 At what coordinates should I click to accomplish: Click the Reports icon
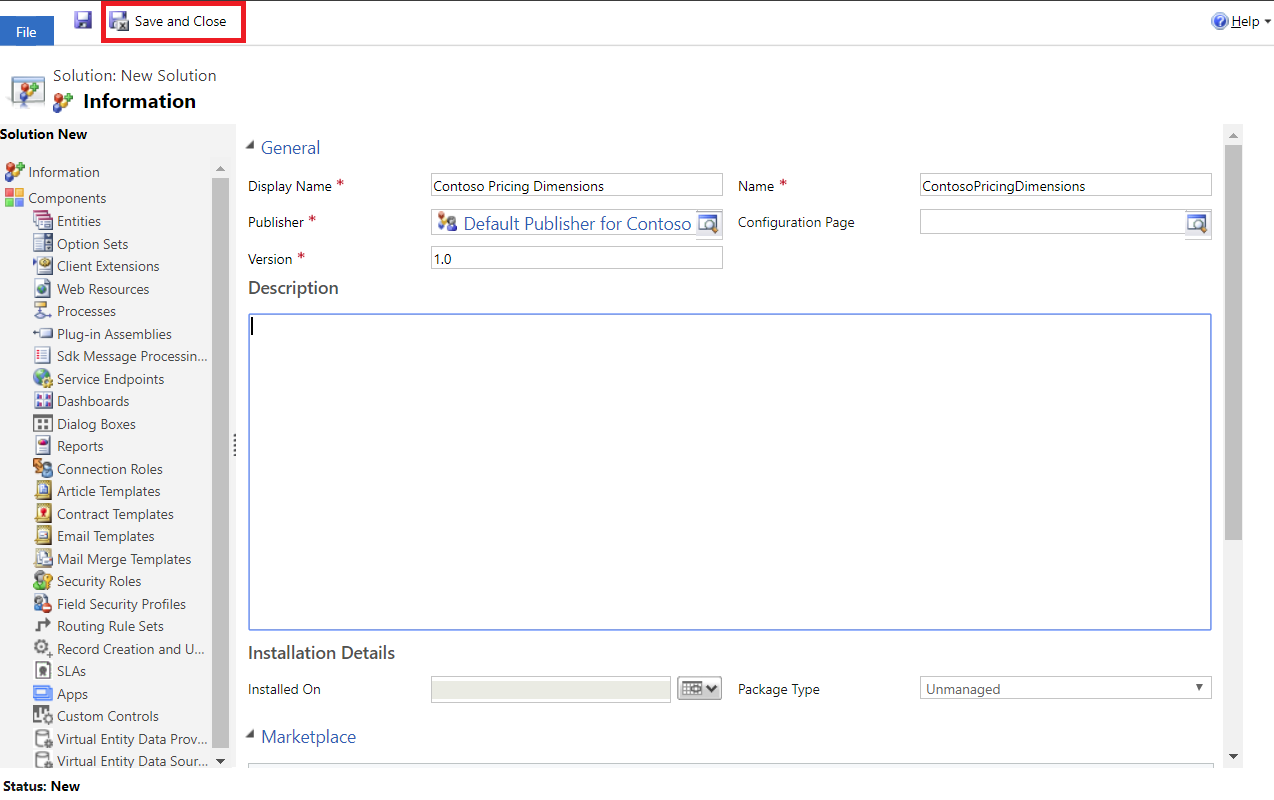click(43, 446)
